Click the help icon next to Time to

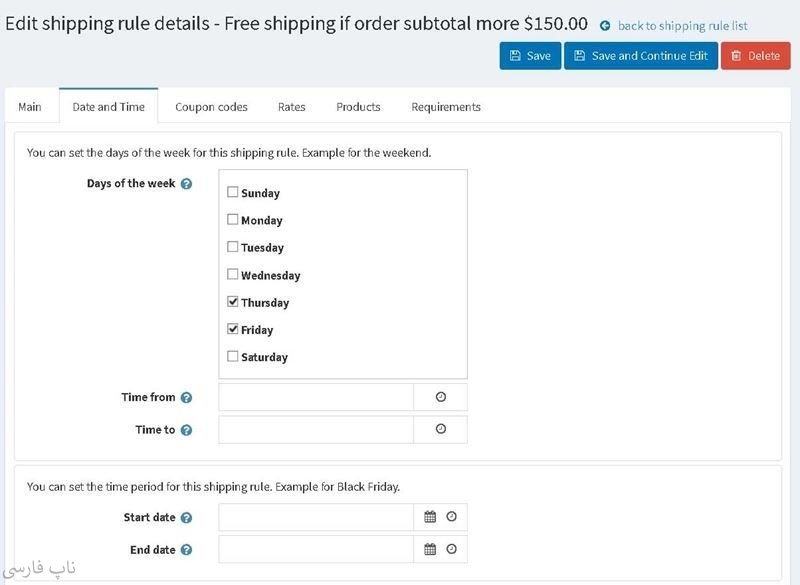(x=186, y=431)
